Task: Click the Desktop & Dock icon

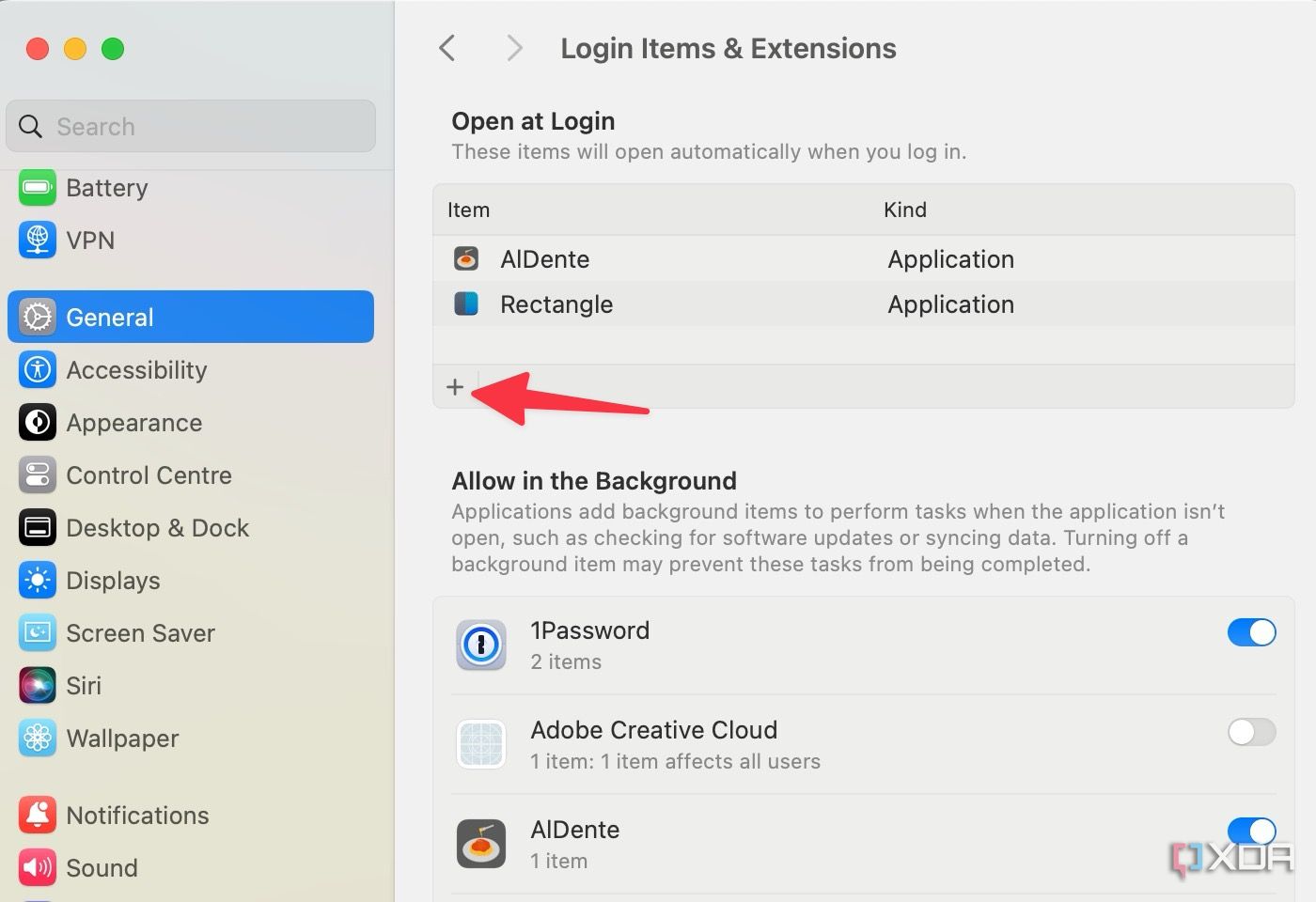Action: pyautogui.click(x=38, y=528)
